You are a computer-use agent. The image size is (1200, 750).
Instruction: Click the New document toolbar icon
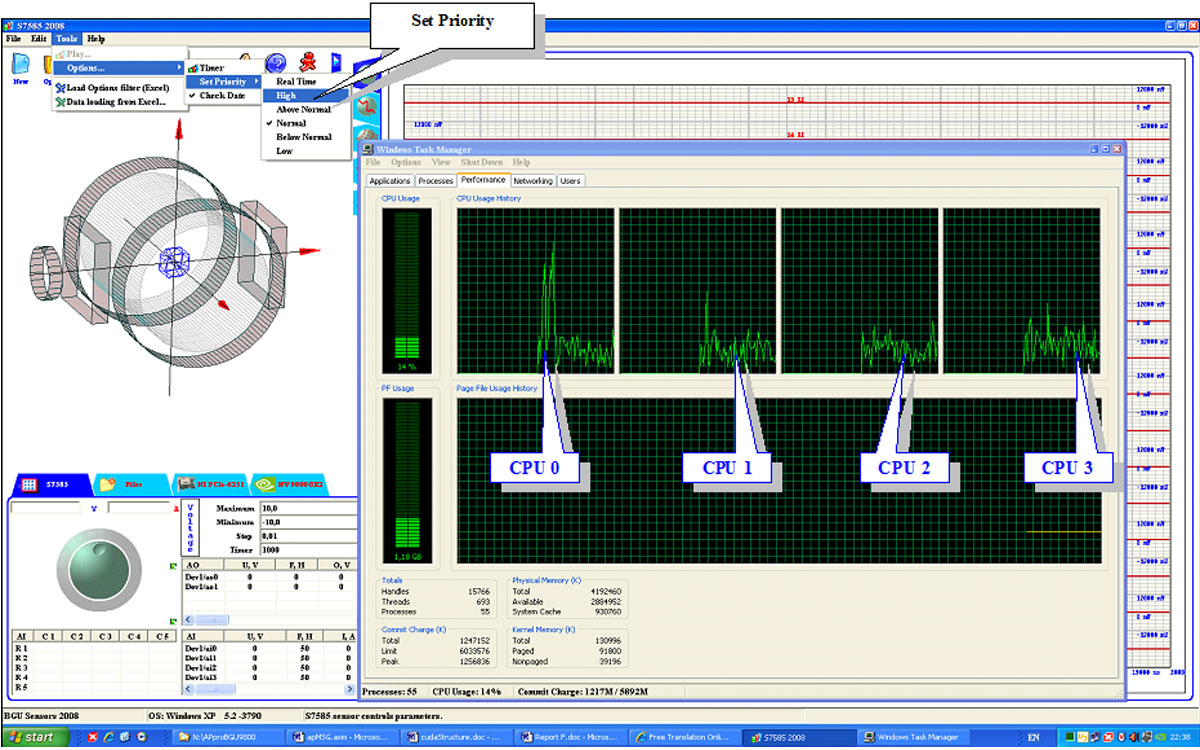(x=20, y=64)
